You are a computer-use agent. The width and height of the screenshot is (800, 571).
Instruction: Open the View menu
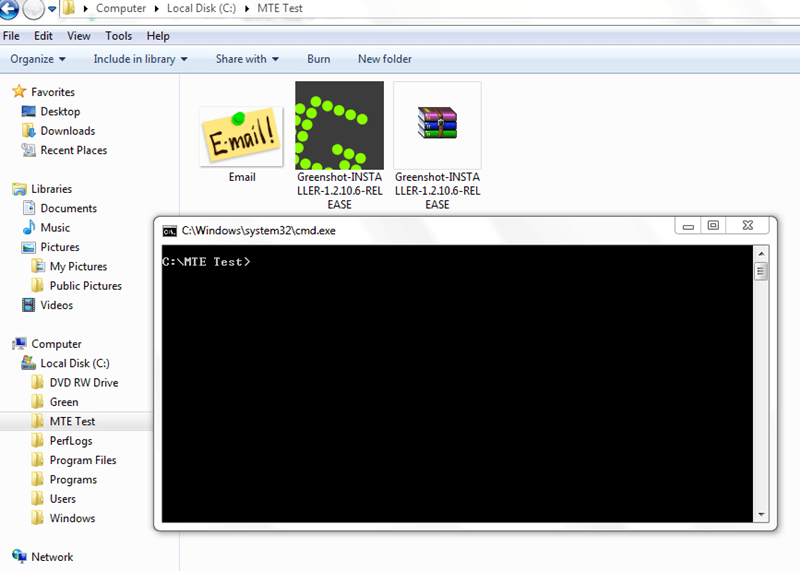click(x=79, y=36)
